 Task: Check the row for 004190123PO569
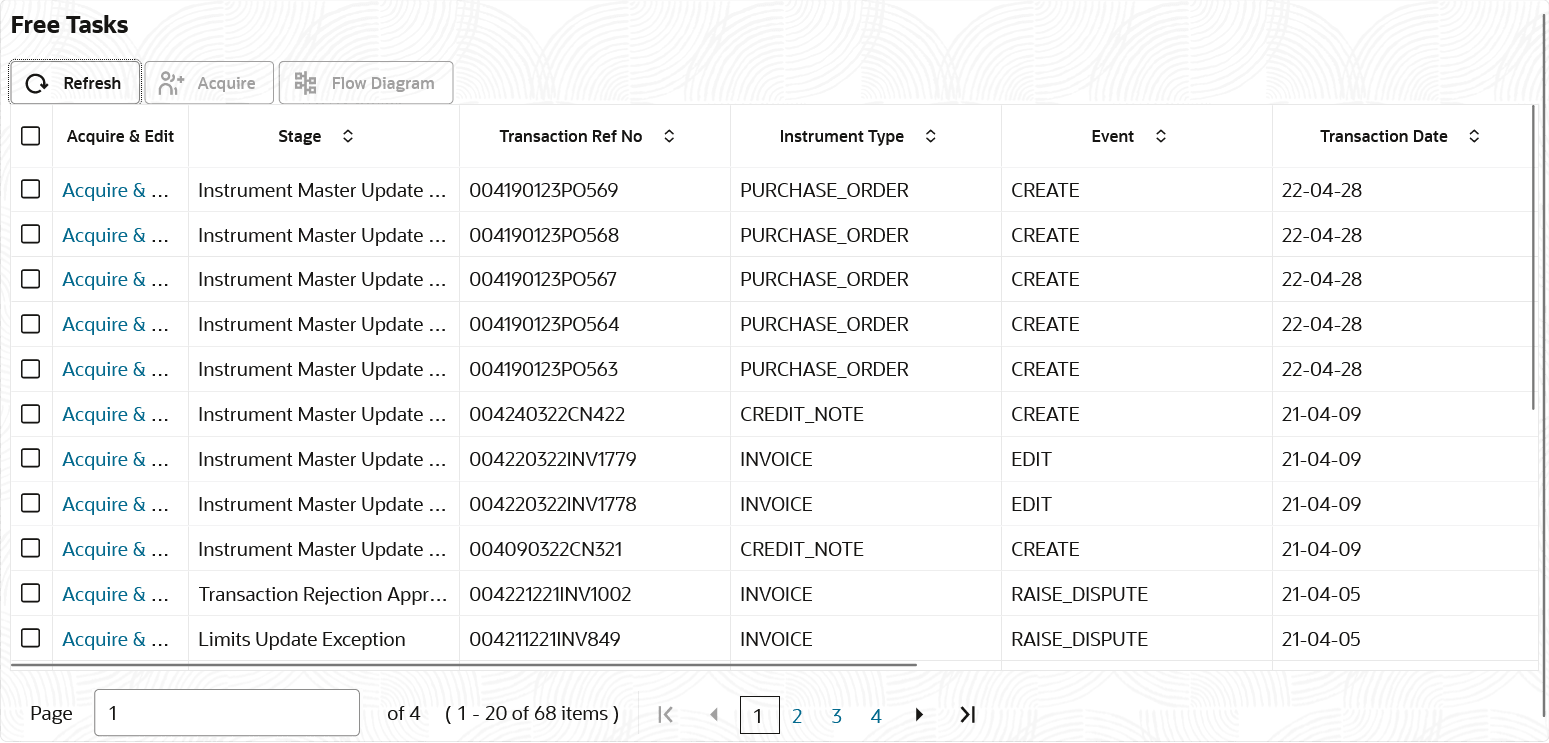pyautogui.click(x=31, y=189)
